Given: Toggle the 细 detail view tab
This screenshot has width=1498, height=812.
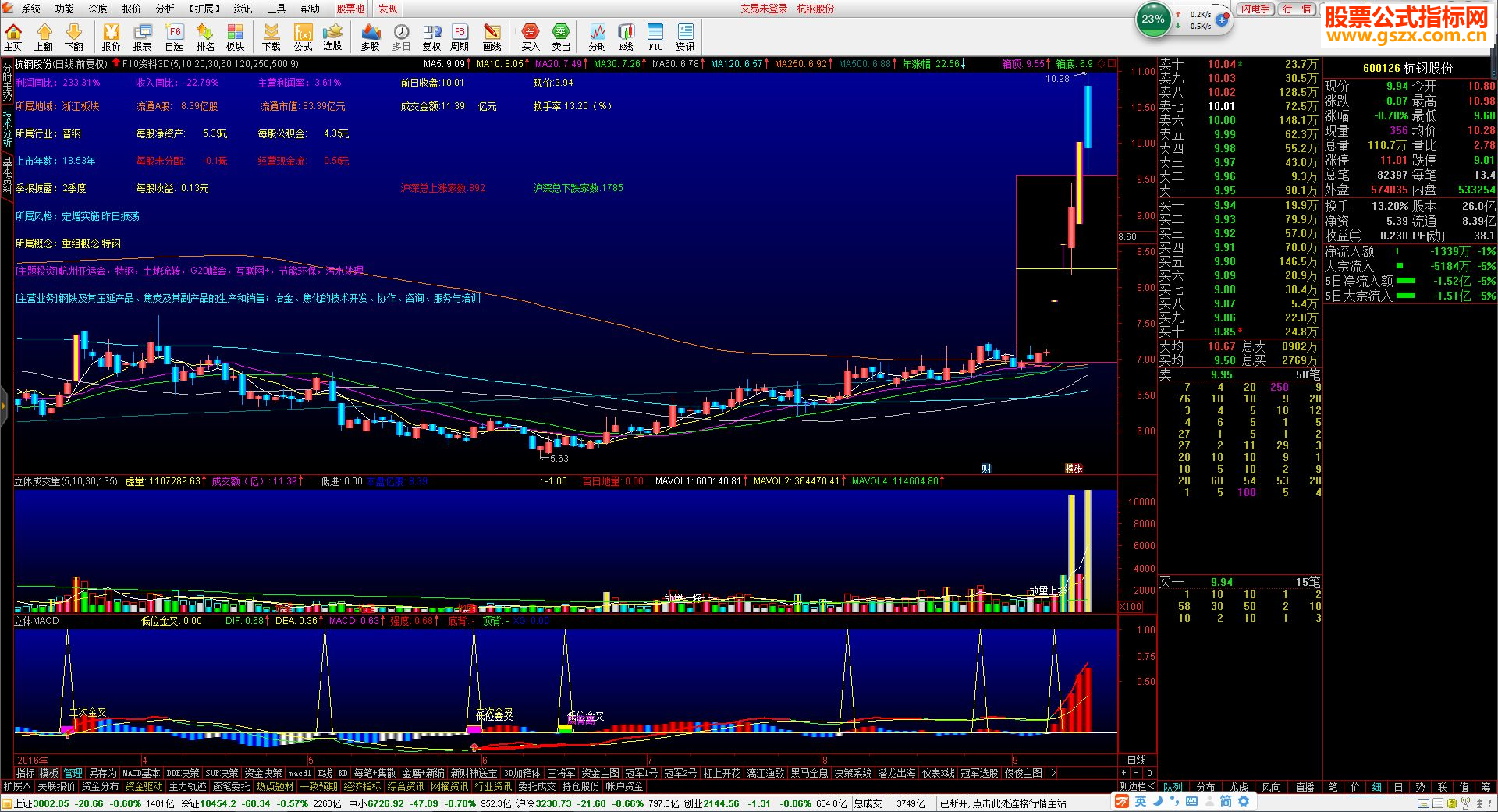Looking at the screenshot, I should [x=1377, y=787].
